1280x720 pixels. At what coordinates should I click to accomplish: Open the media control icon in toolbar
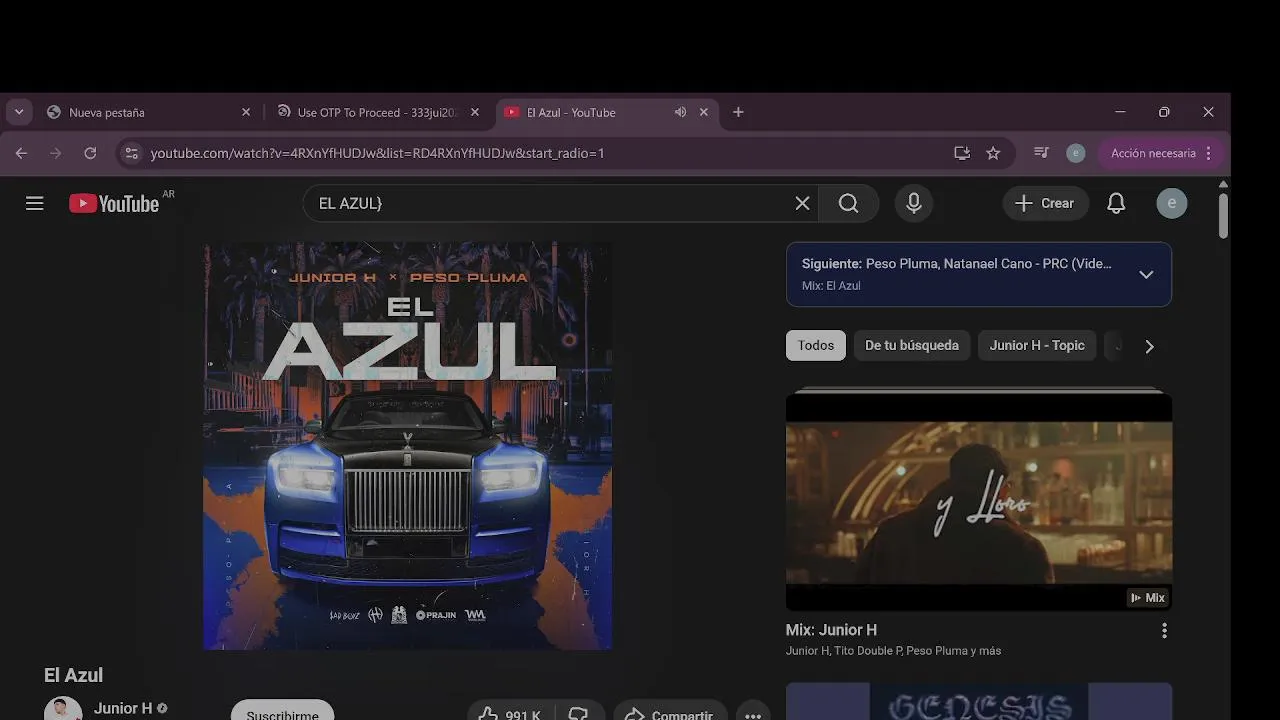tap(1042, 153)
